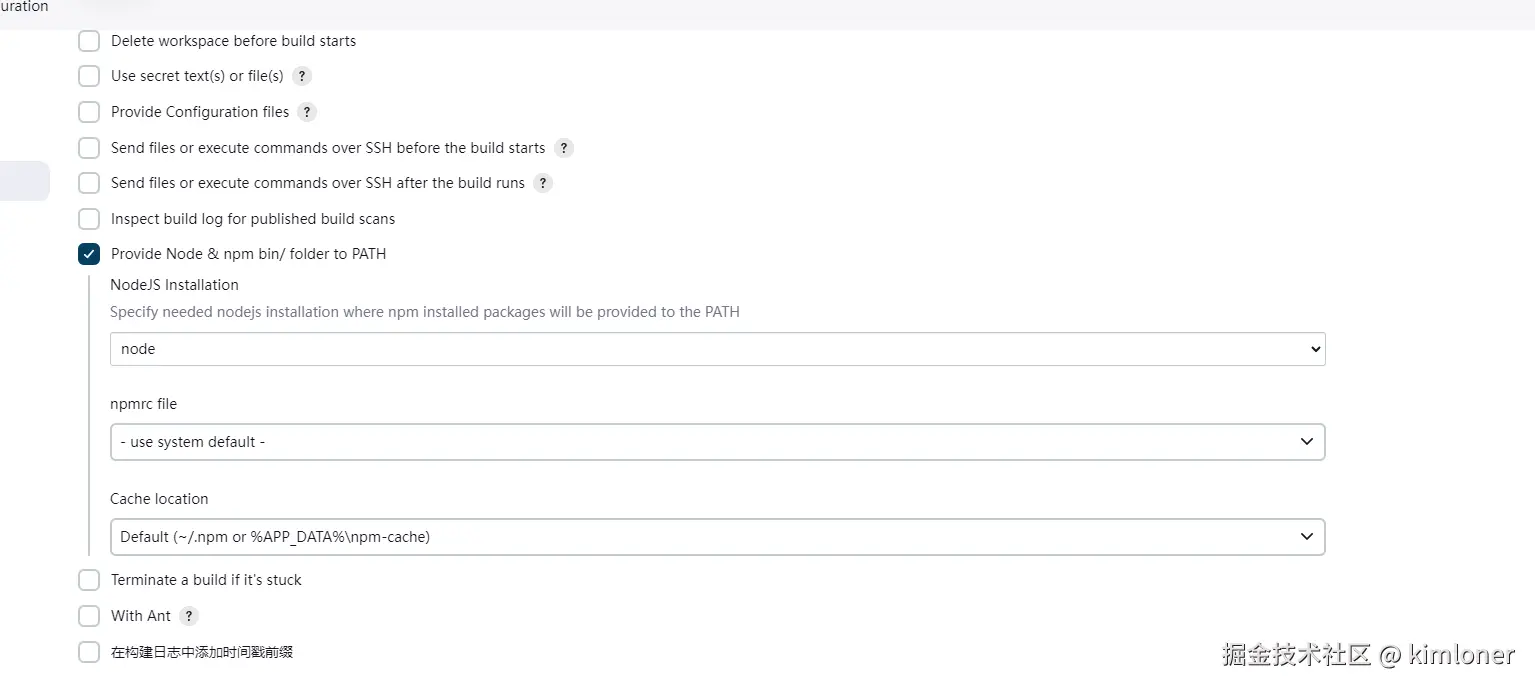Viewport: 1535px width, 689px height.
Task: Enable the With Ant checkbox
Action: tap(89, 616)
